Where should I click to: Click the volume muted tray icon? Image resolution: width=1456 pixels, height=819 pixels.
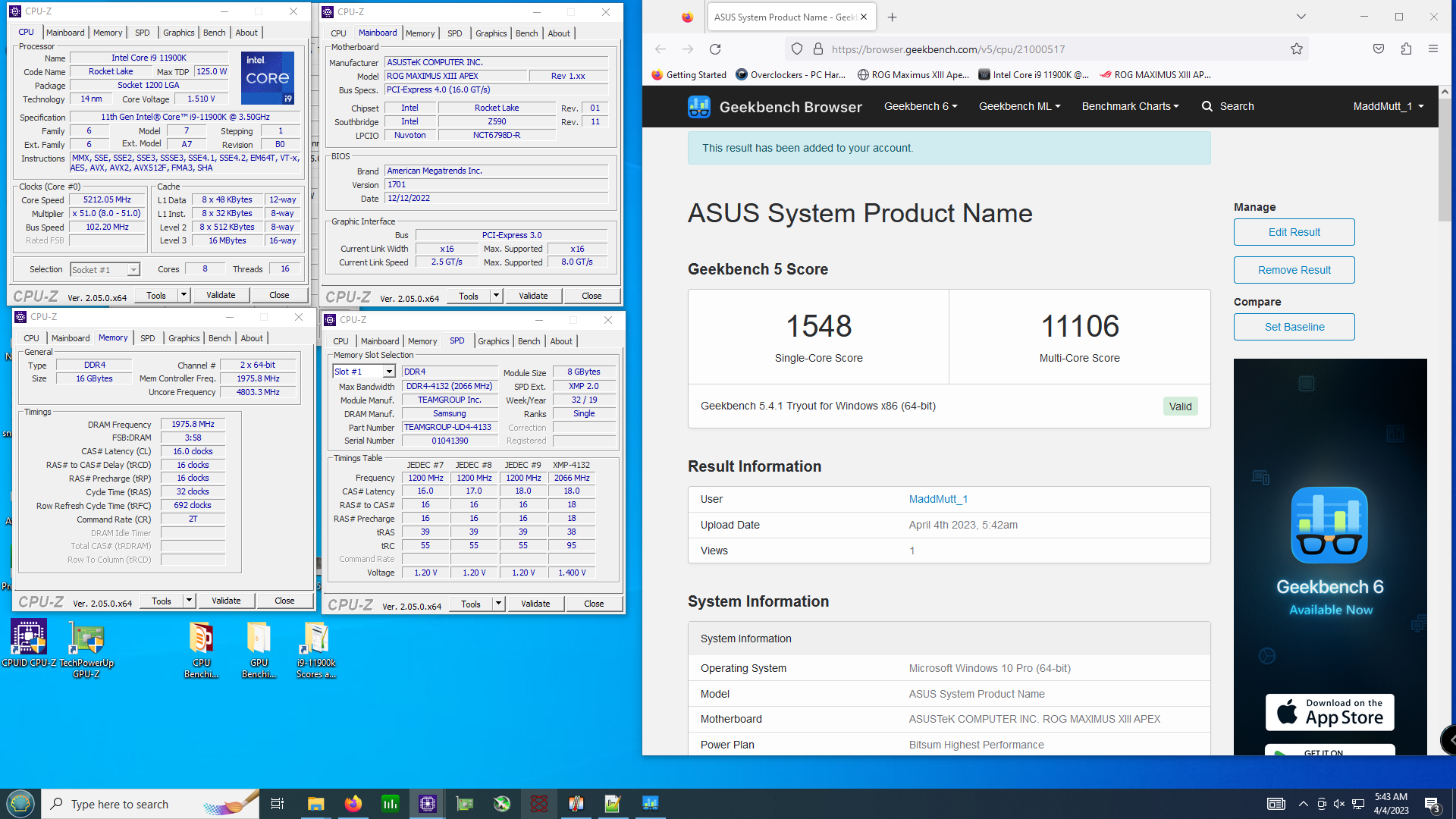pyautogui.click(x=1339, y=804)
